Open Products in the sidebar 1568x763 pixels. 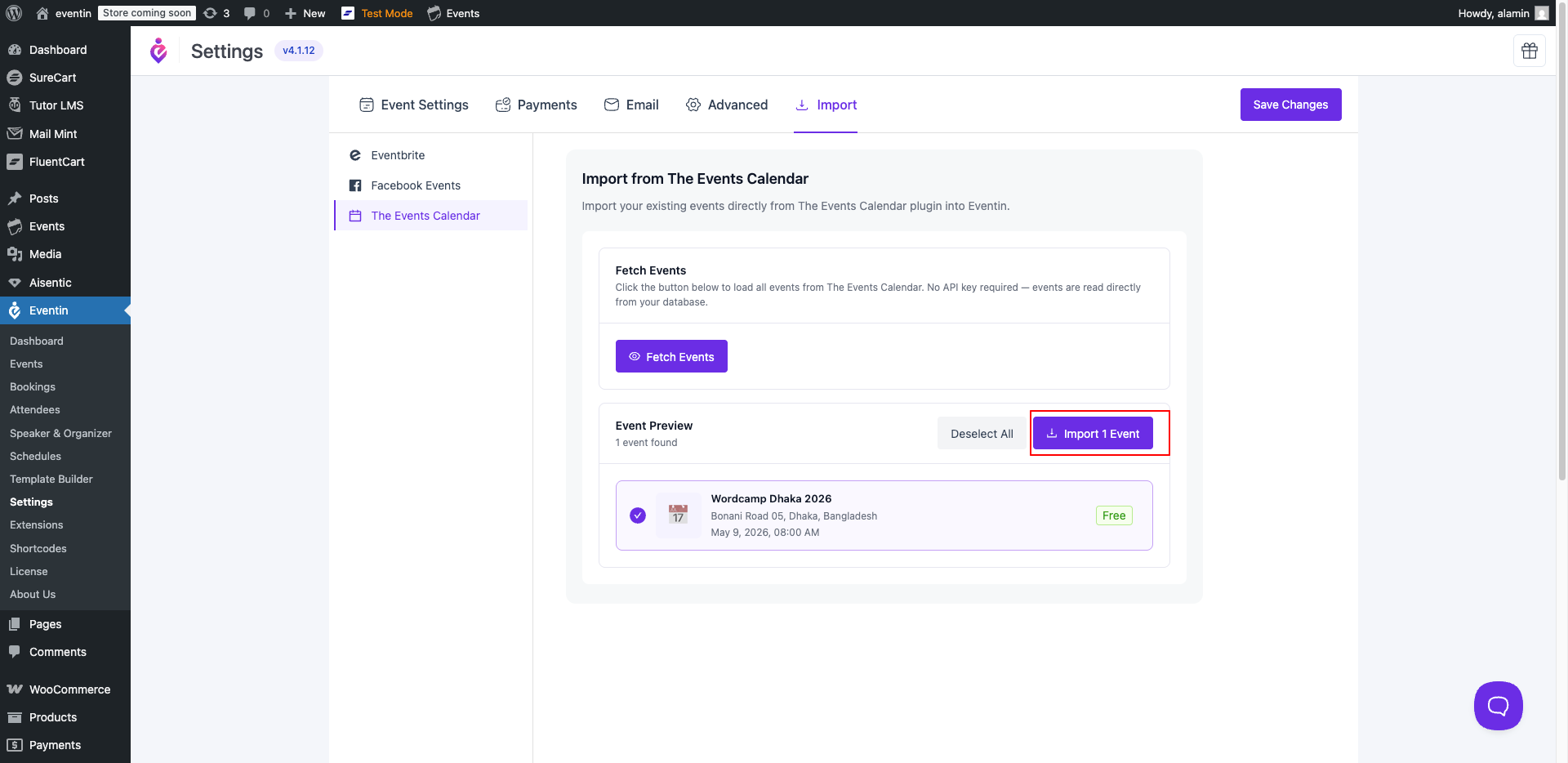(65, 717)
